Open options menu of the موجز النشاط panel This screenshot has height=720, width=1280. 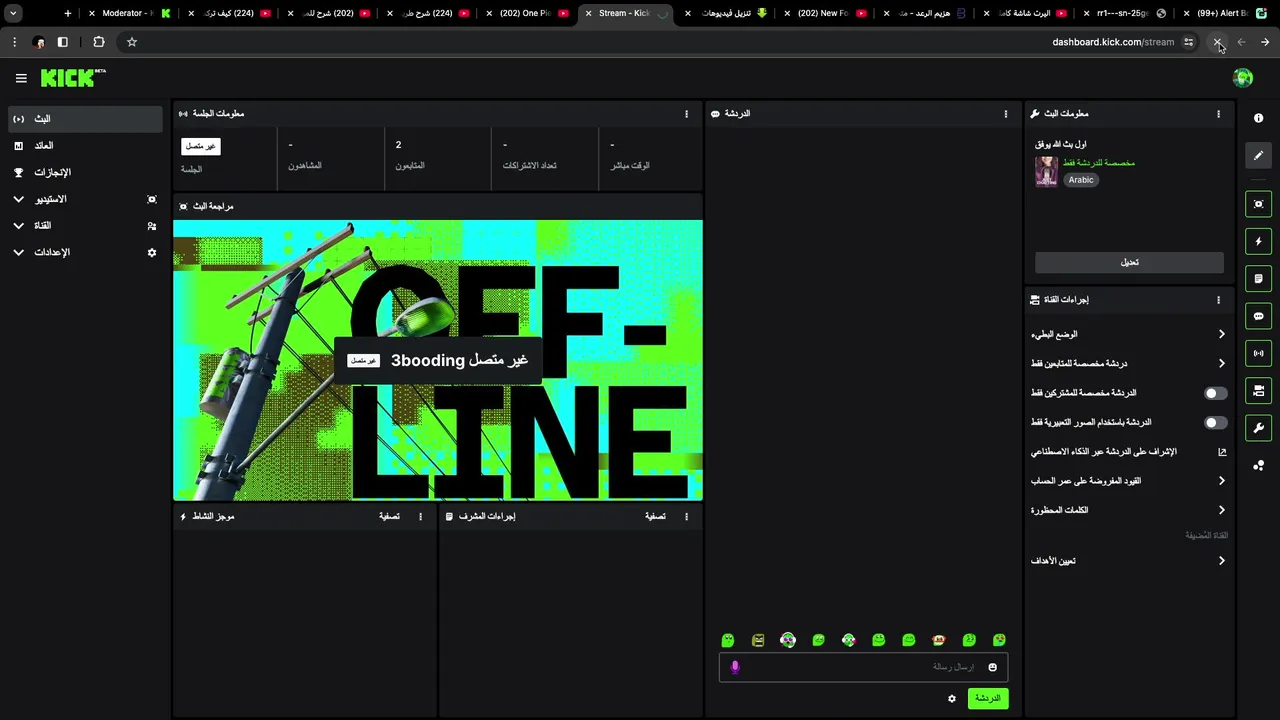[x=420, y=517]
